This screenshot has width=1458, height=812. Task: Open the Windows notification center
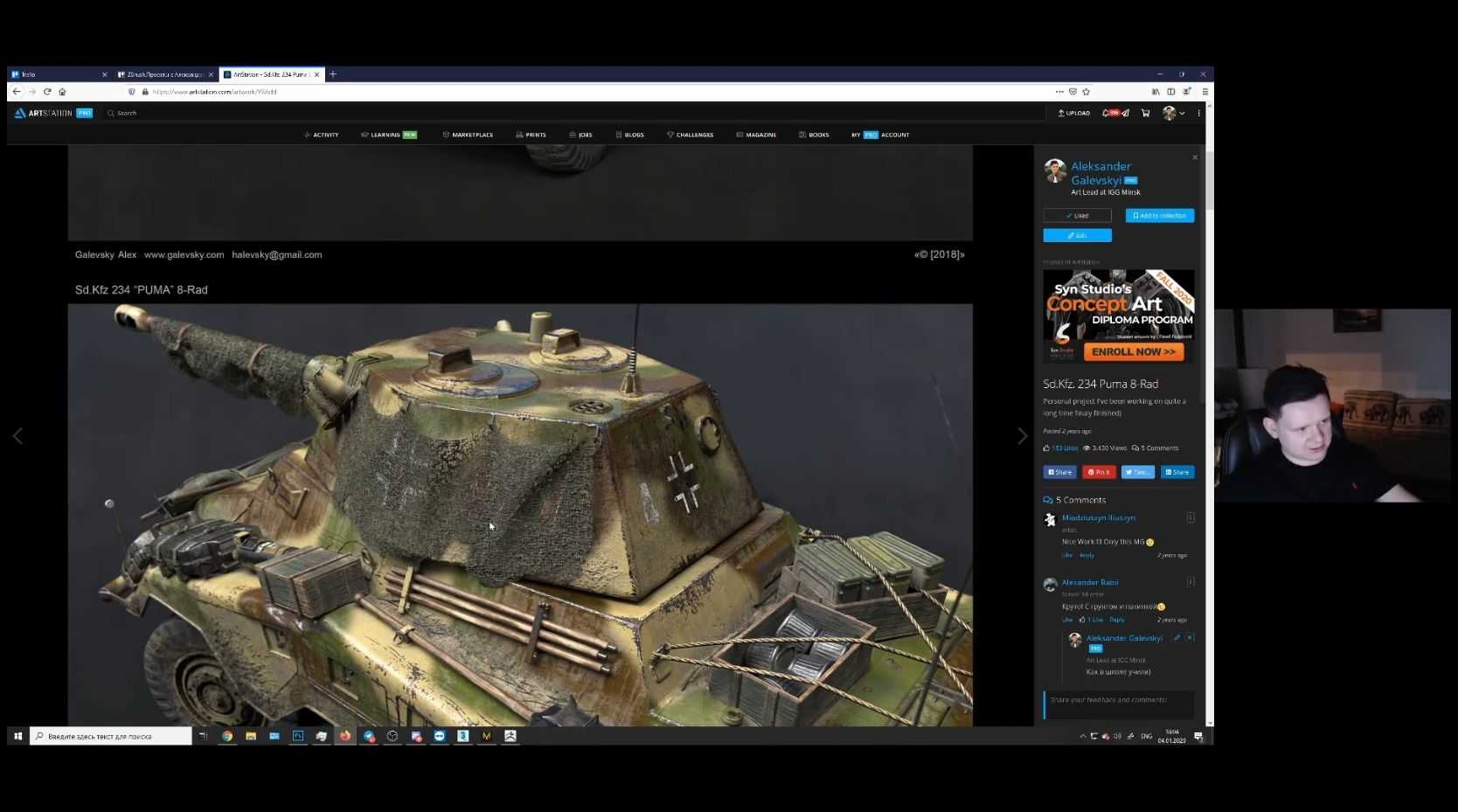point(1198,737)
